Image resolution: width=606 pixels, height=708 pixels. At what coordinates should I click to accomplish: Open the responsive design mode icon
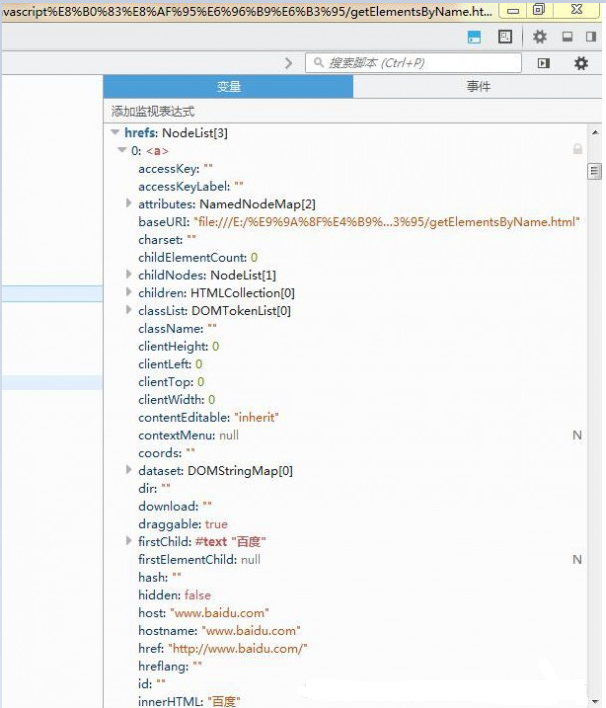[x=505, y=37]
